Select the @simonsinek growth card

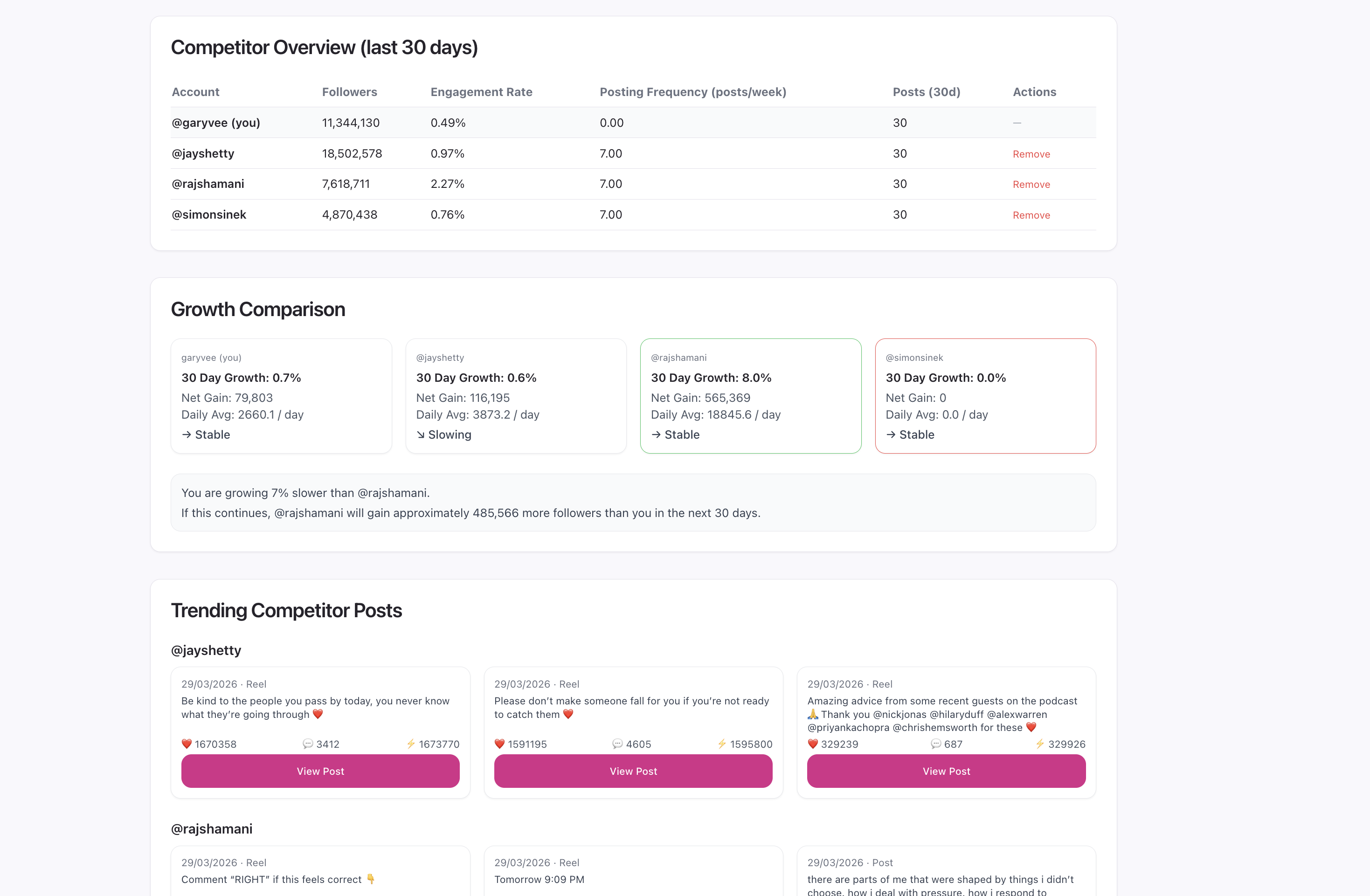click(x=985, y=395)
